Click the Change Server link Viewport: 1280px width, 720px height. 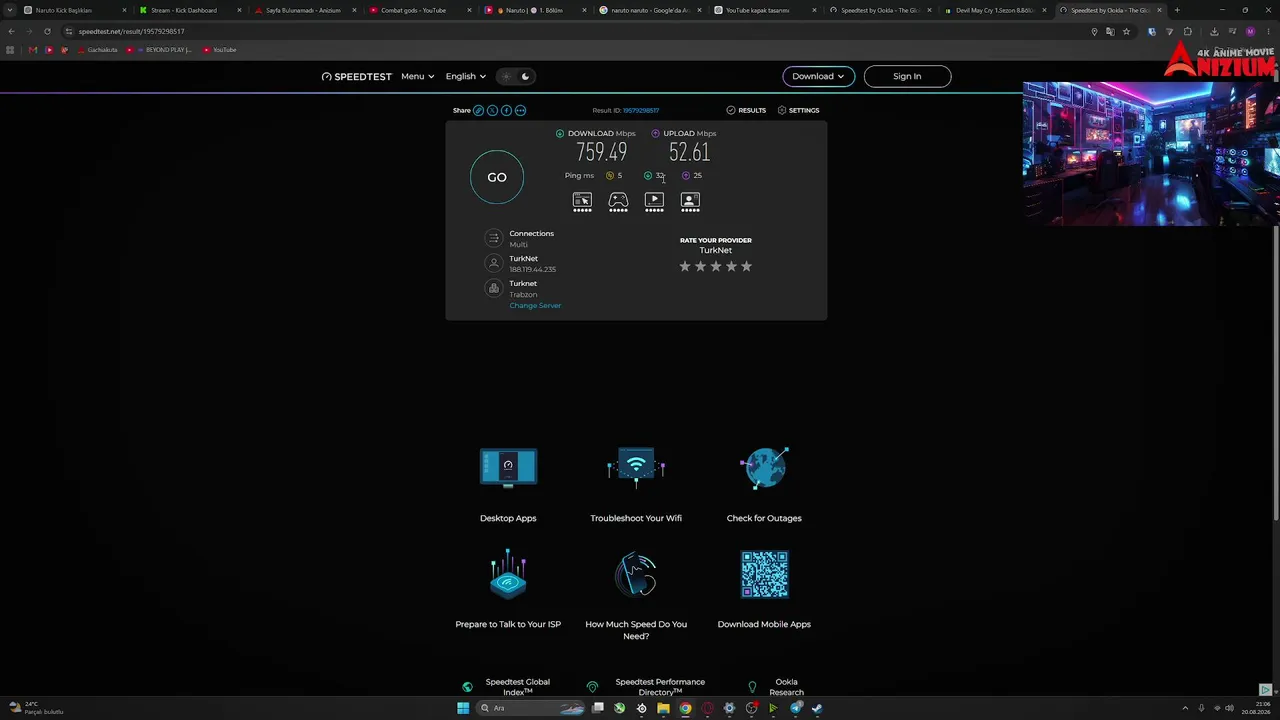(535, 305)
